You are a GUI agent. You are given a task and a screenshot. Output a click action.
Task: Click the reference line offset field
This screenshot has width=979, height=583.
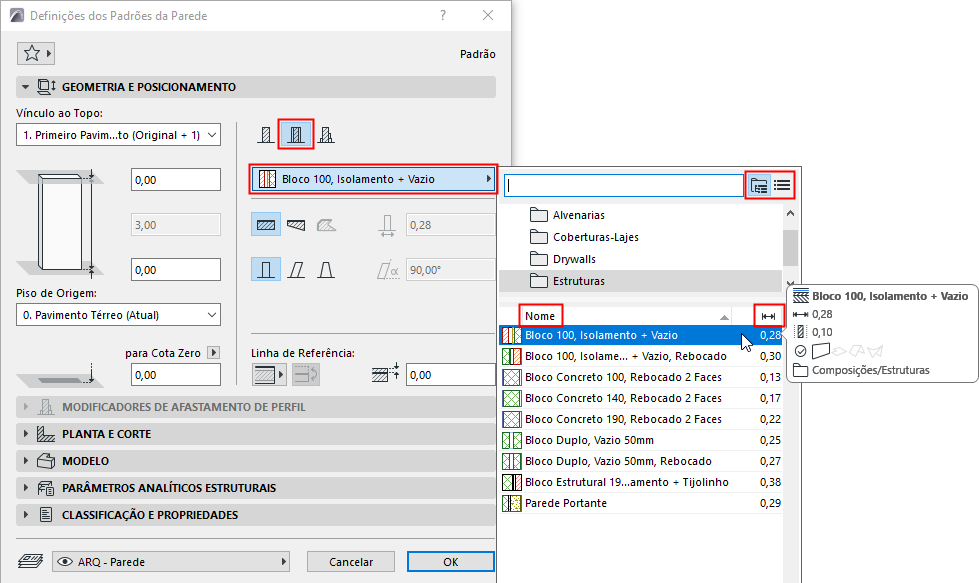451,375
